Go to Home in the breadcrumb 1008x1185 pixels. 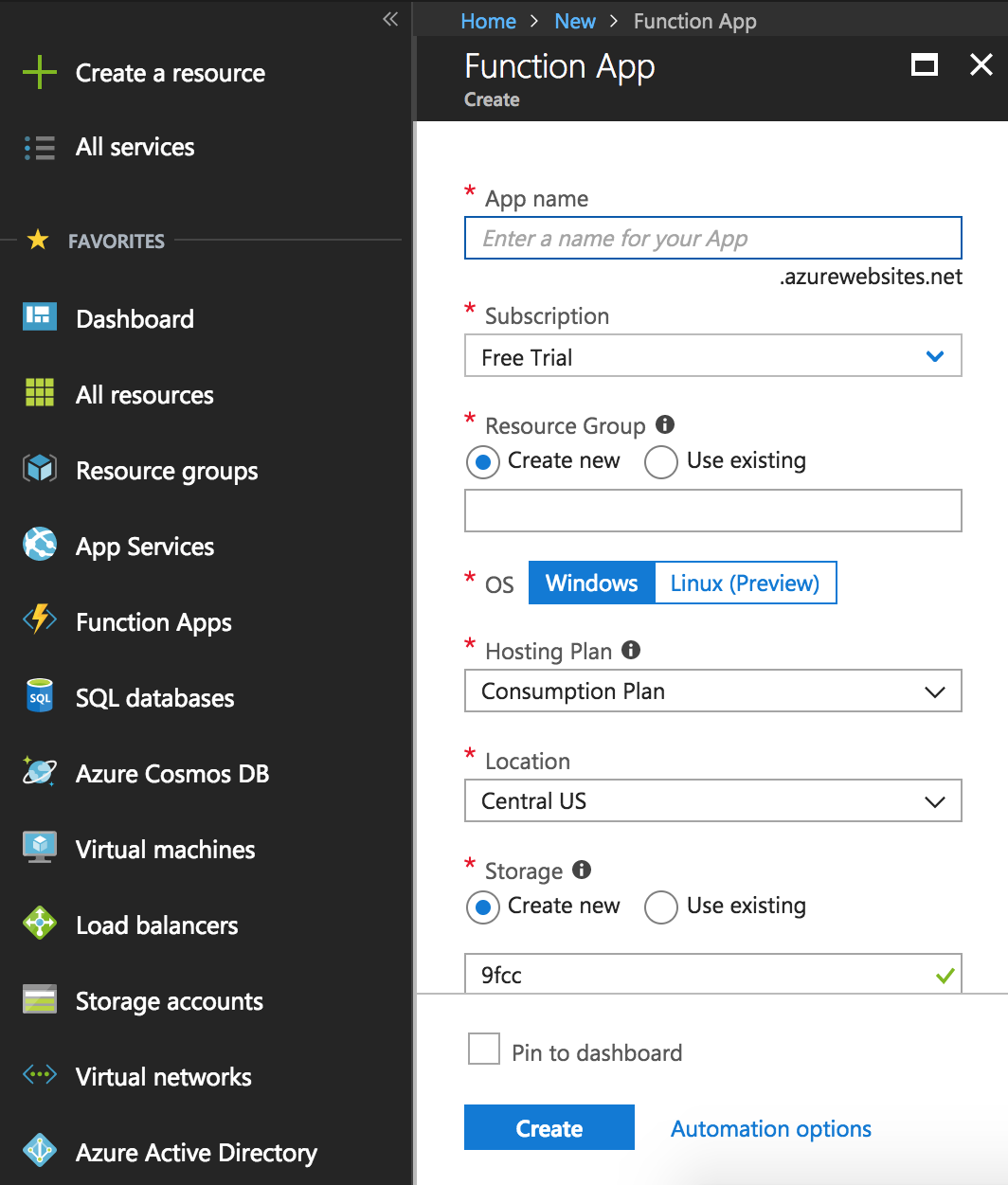(488, 21)
